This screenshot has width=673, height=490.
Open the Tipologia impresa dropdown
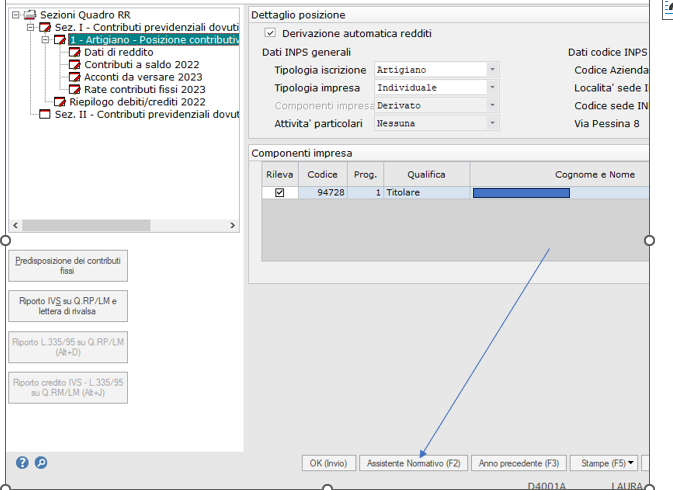coord(492,88)
